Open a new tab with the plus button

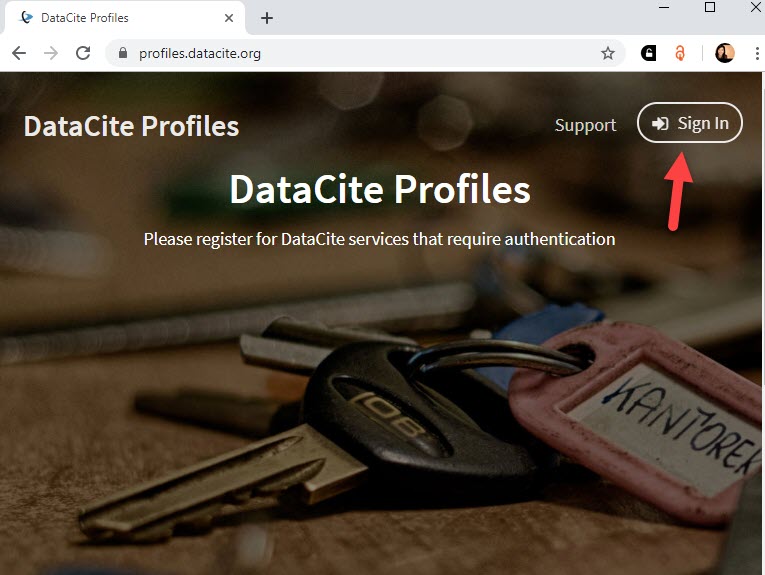267,18
